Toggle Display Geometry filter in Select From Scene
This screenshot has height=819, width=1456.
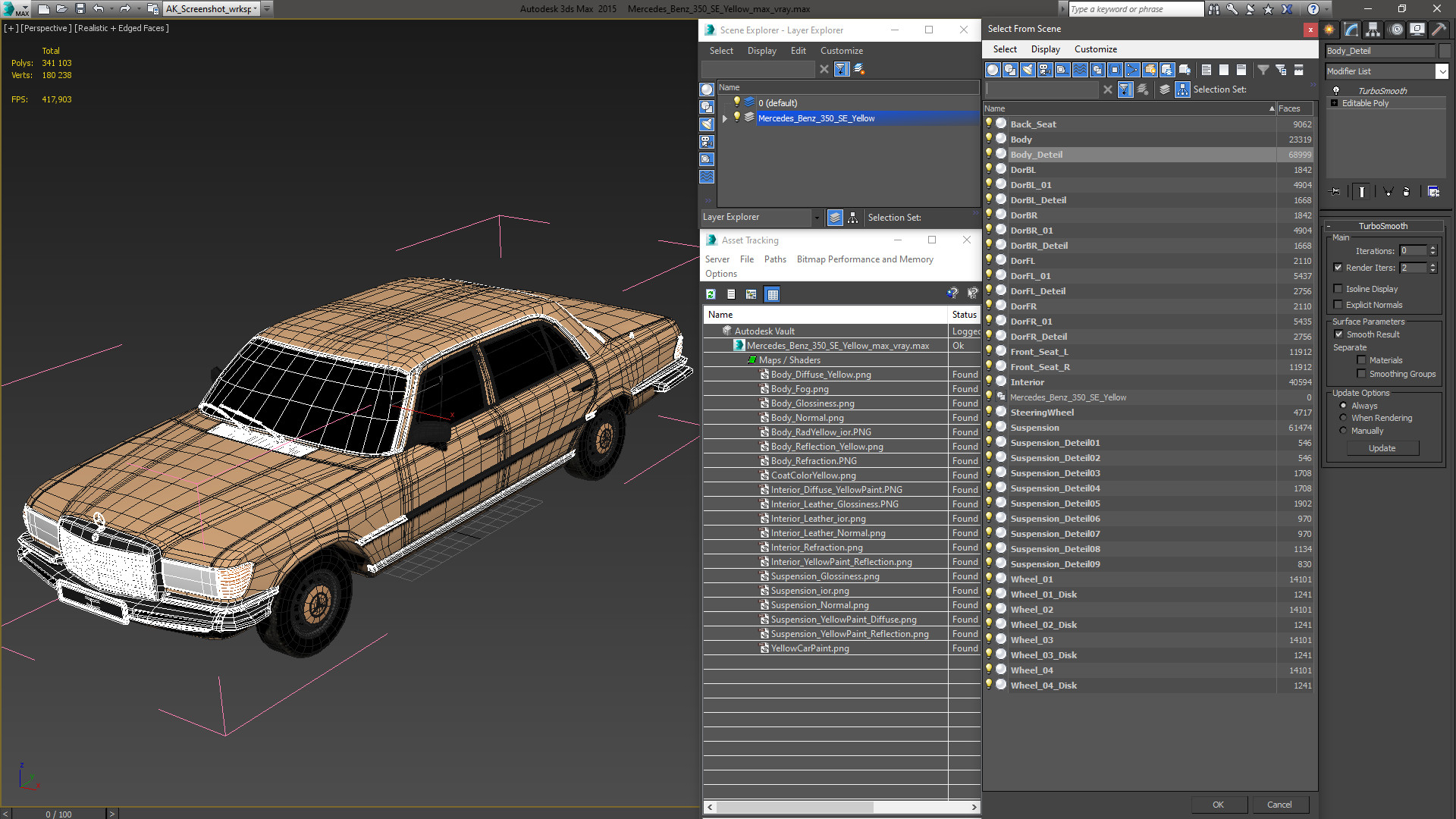(993, 70)
